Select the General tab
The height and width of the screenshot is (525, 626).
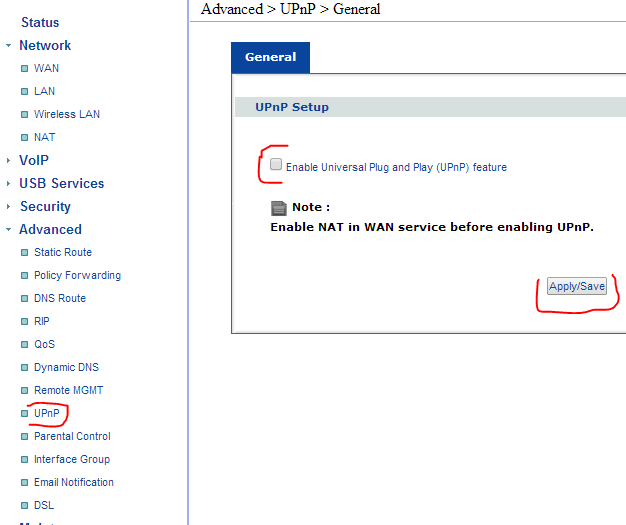point(270,57)
